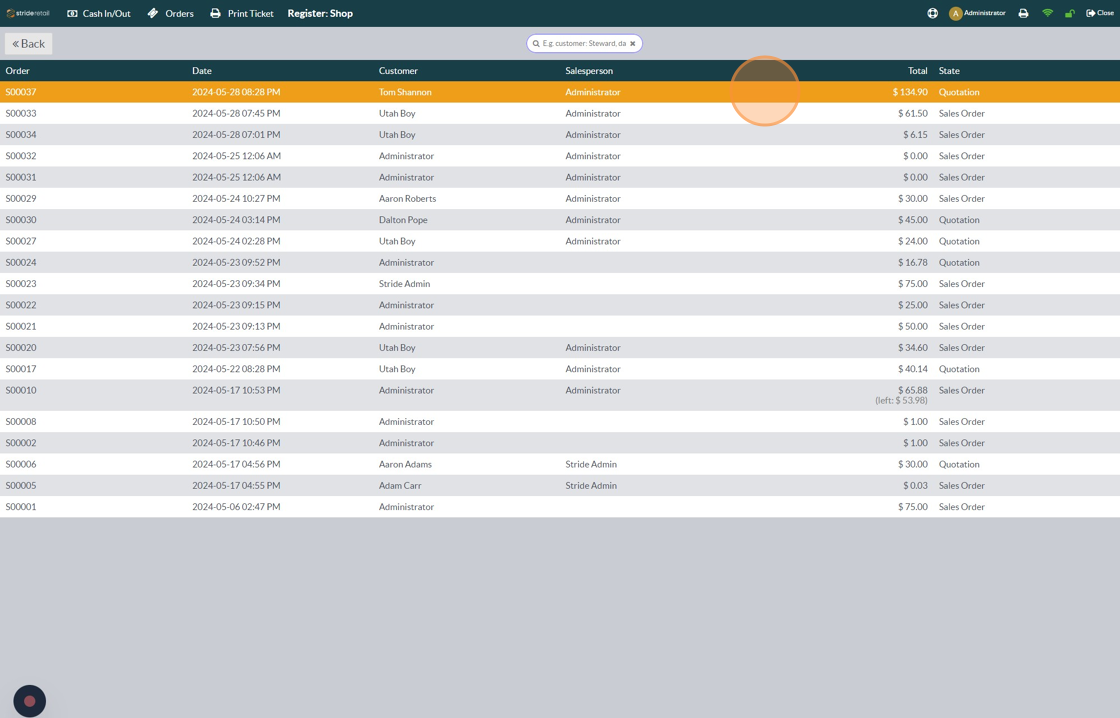Click the search magnifier icon

(536, 44)
